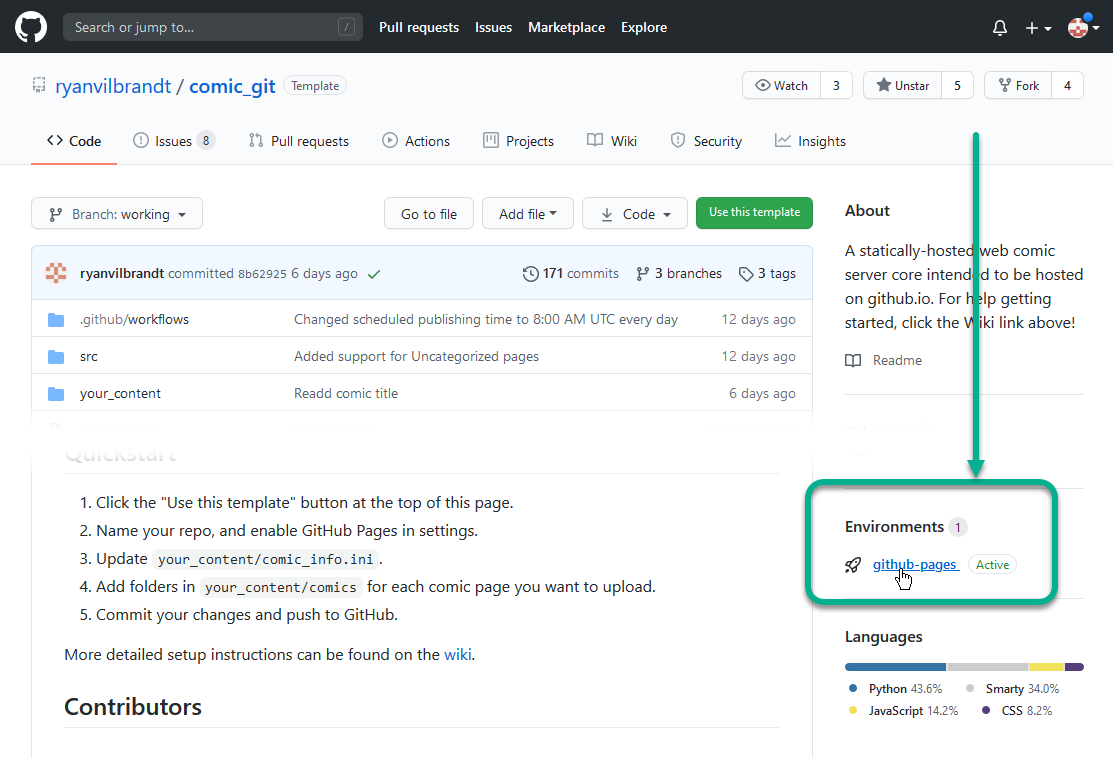The image size is (1113, 758).
Task: Click the Unstar button
Action: [902, 85]
